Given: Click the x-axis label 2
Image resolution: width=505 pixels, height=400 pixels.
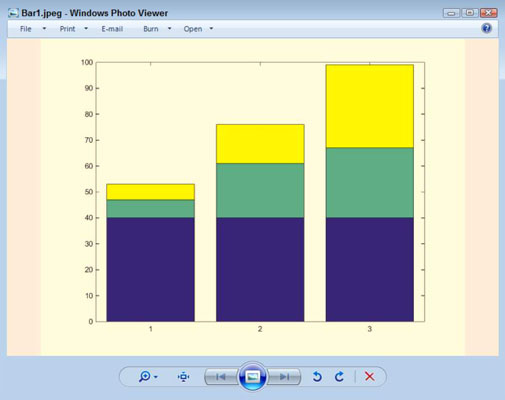Looking at the screenshot, I should (x=260, y=329).
